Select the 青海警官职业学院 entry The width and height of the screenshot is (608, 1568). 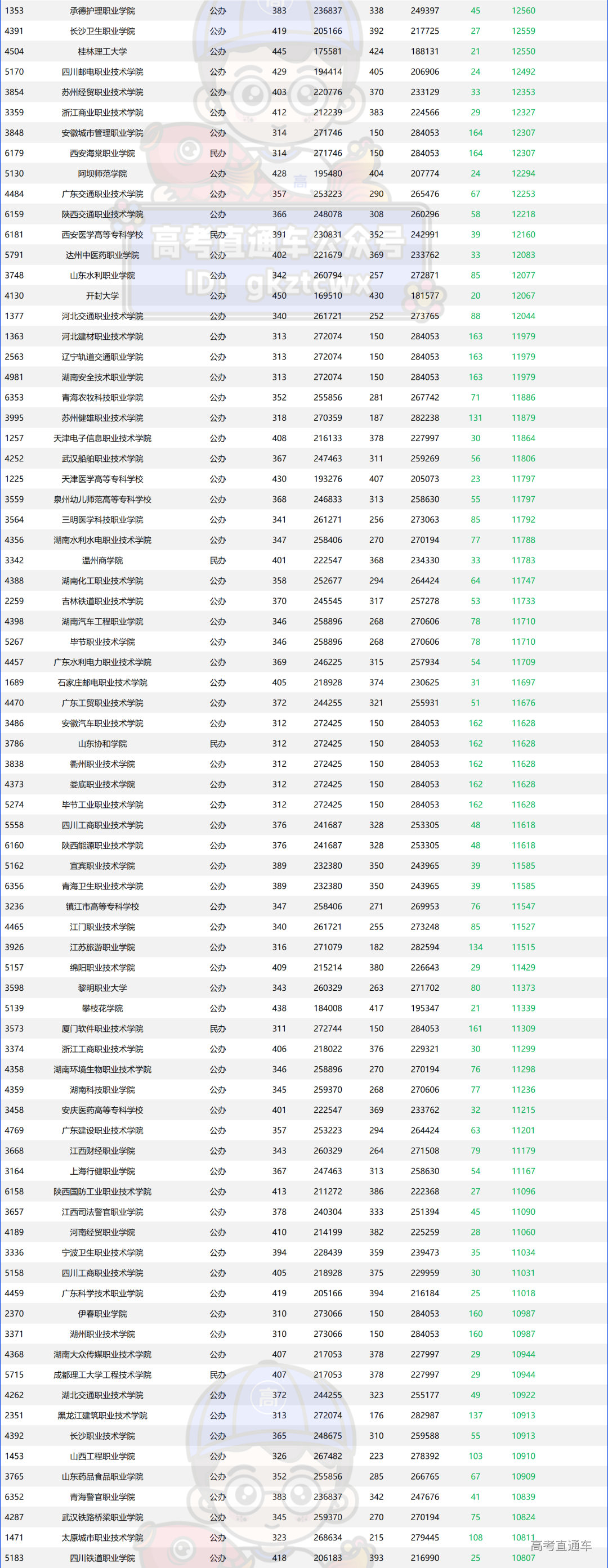(x=102, y=1497)
